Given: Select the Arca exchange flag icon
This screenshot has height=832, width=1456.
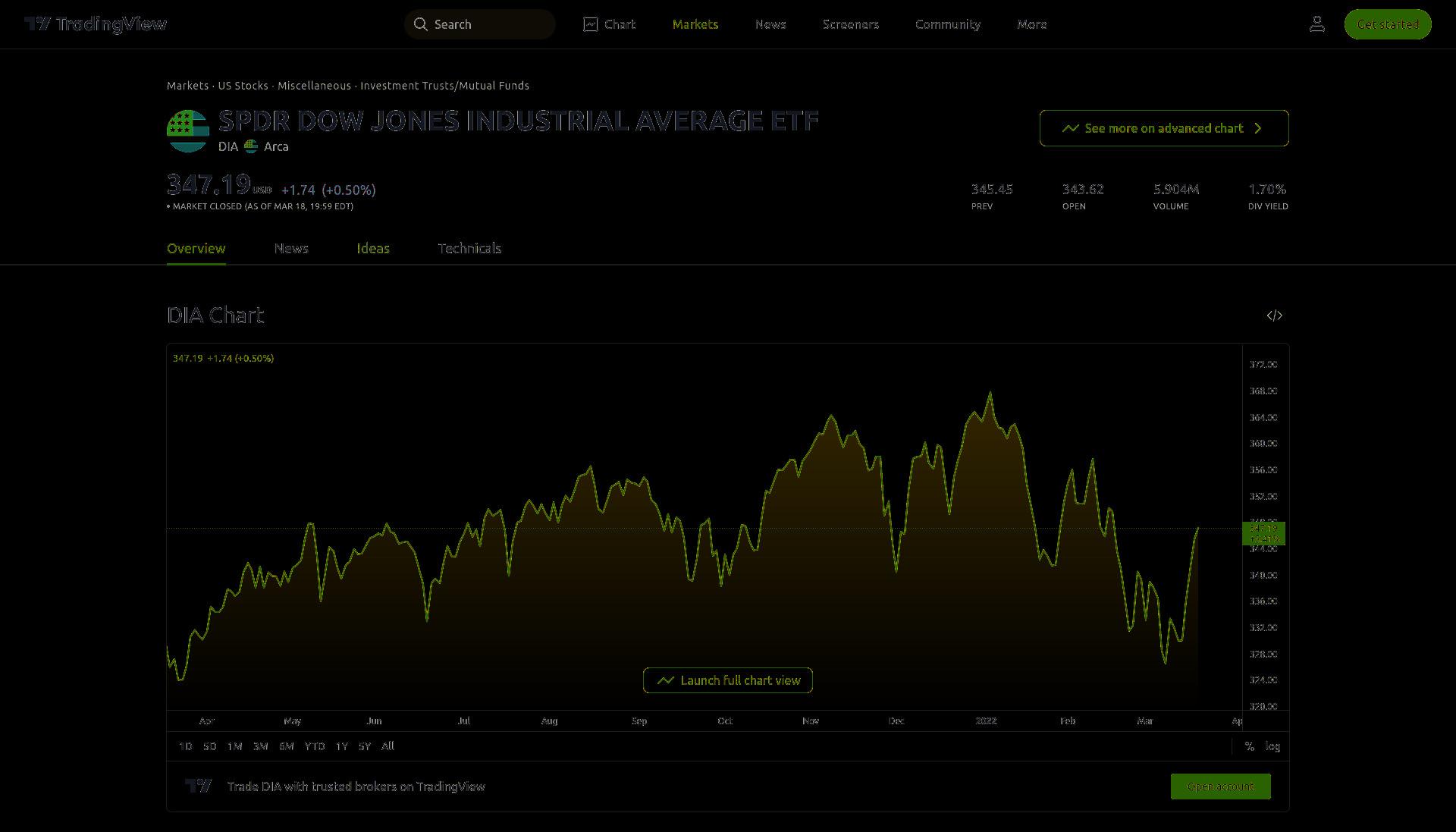Looking at the screenshot, I should 251,146.
